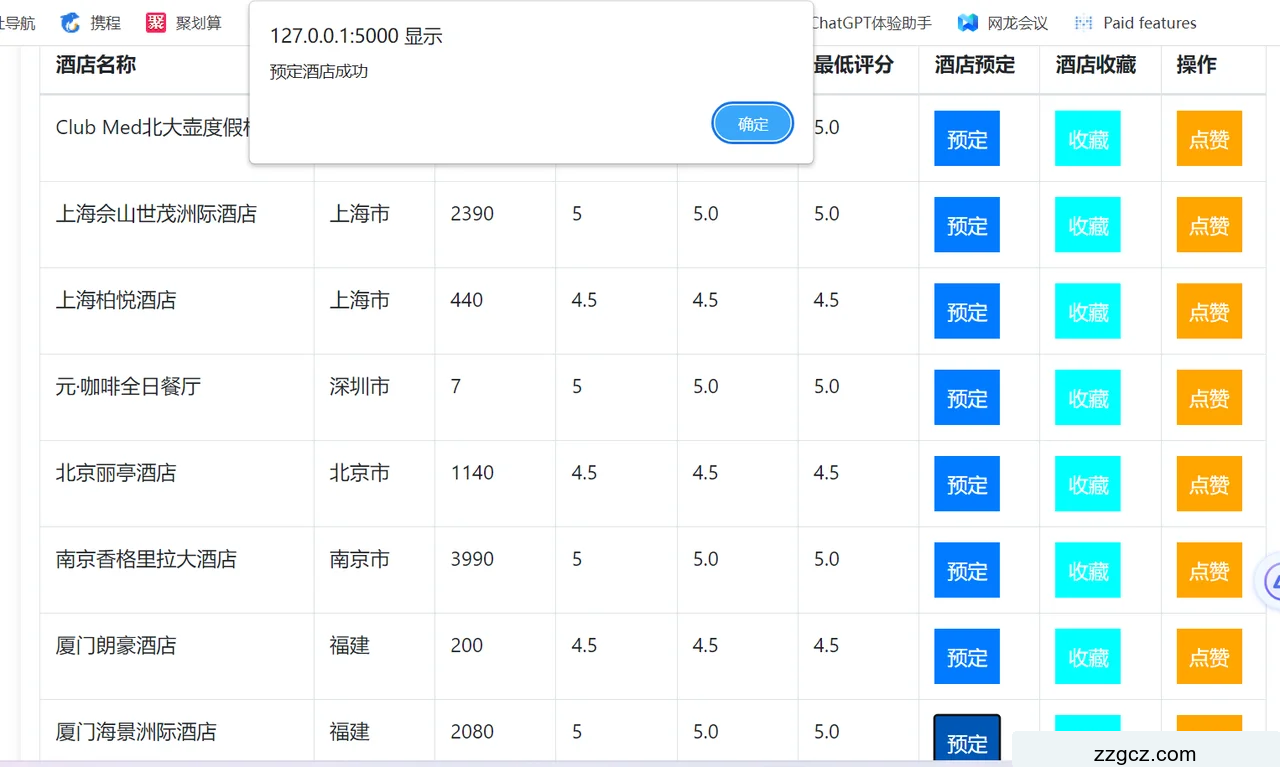Screen dimensions: 1280x767
Task: Click 预定 for 元·咖啡全日餐厅
Action: [966, 398]
